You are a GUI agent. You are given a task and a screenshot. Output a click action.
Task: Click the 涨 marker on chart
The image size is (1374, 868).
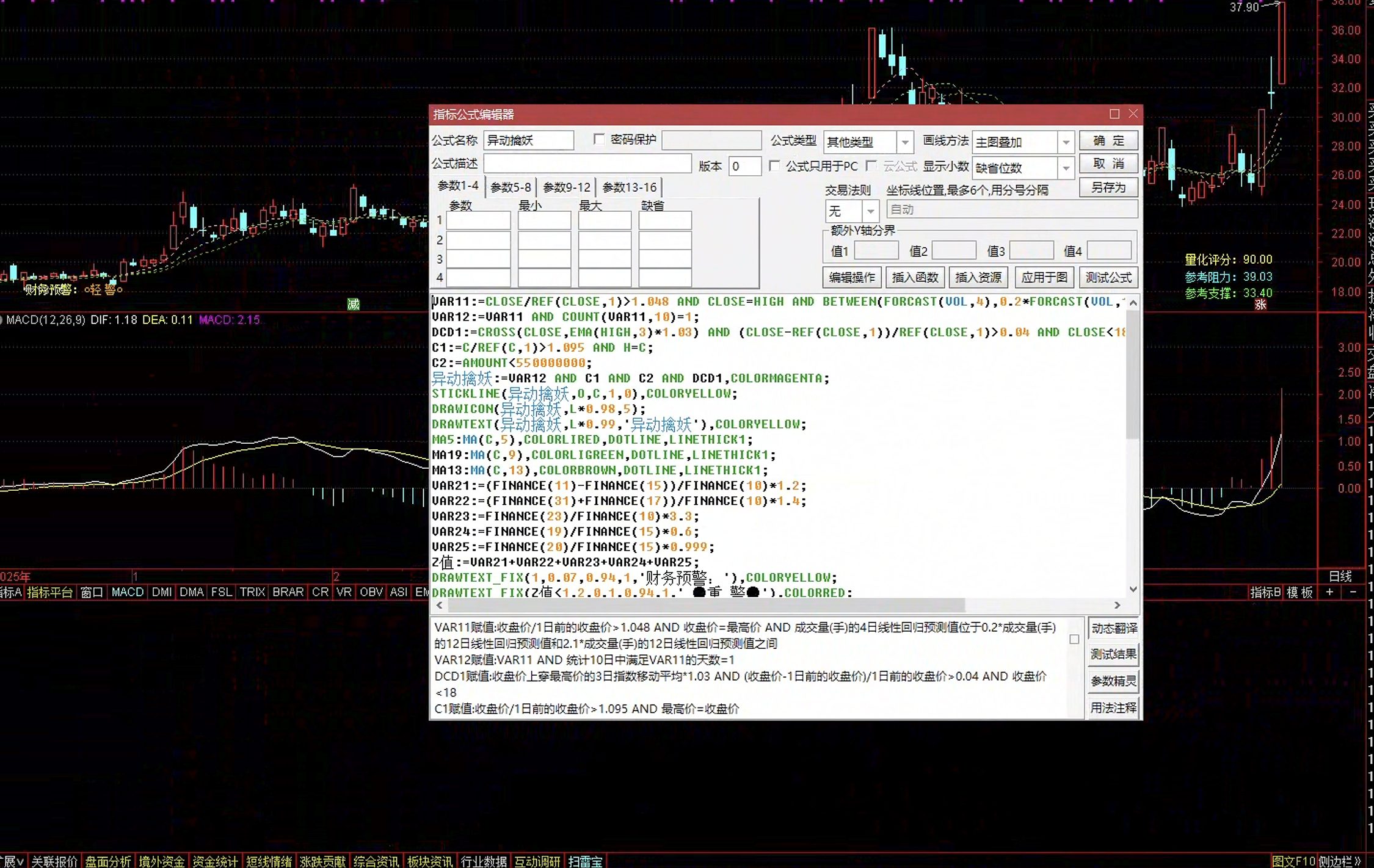pos(1260,304)
